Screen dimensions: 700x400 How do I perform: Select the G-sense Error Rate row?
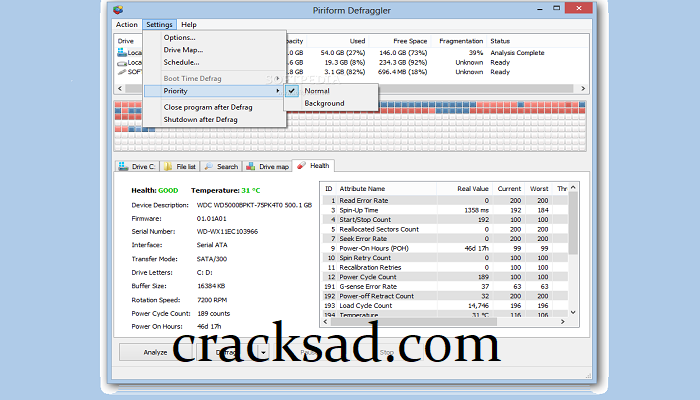click(x=445, y=287)
